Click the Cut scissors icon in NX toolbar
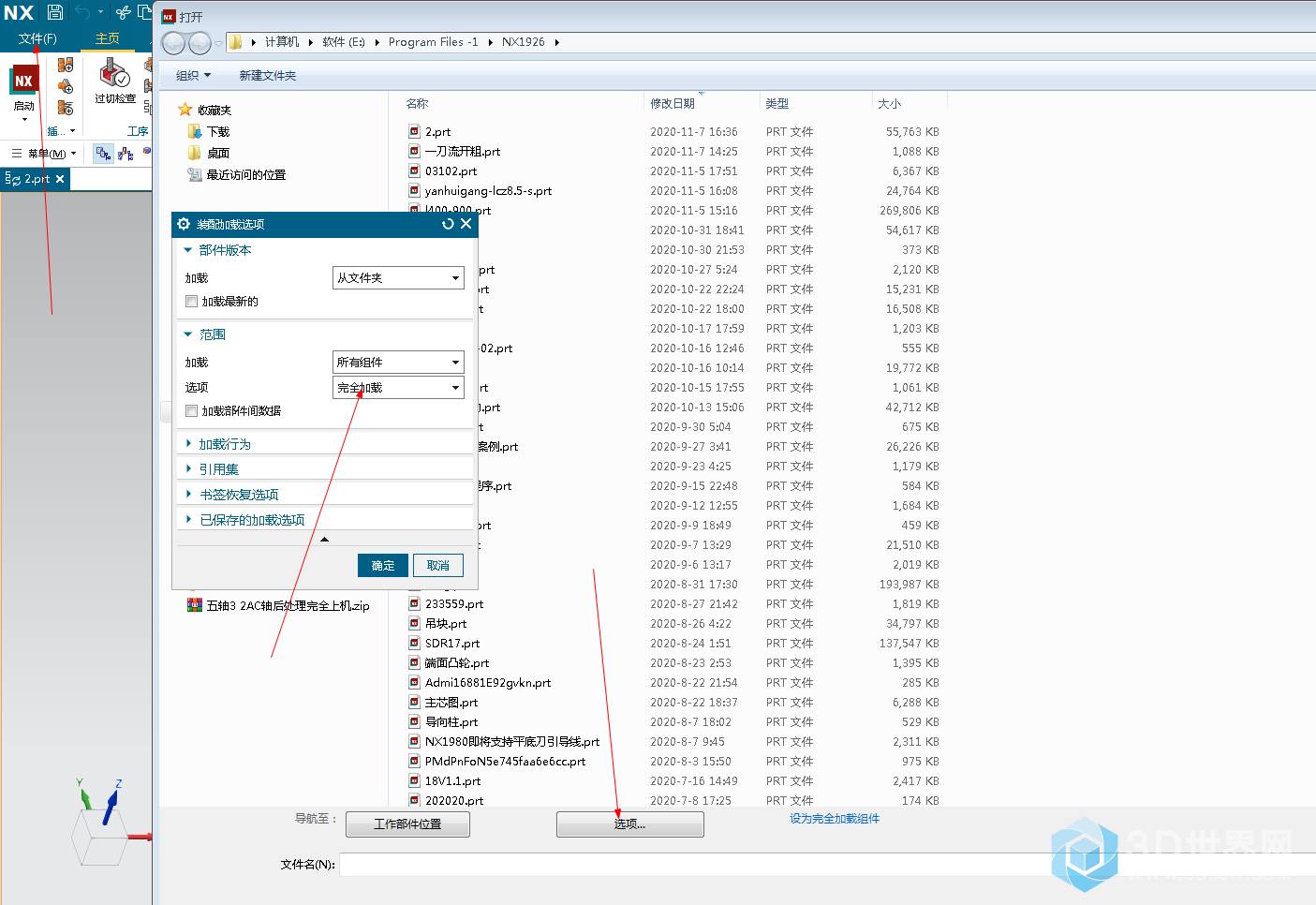 tap(123, 12)
